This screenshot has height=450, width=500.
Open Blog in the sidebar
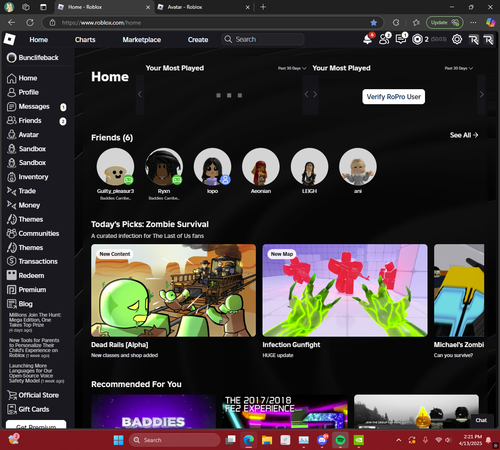click(20, 304)
